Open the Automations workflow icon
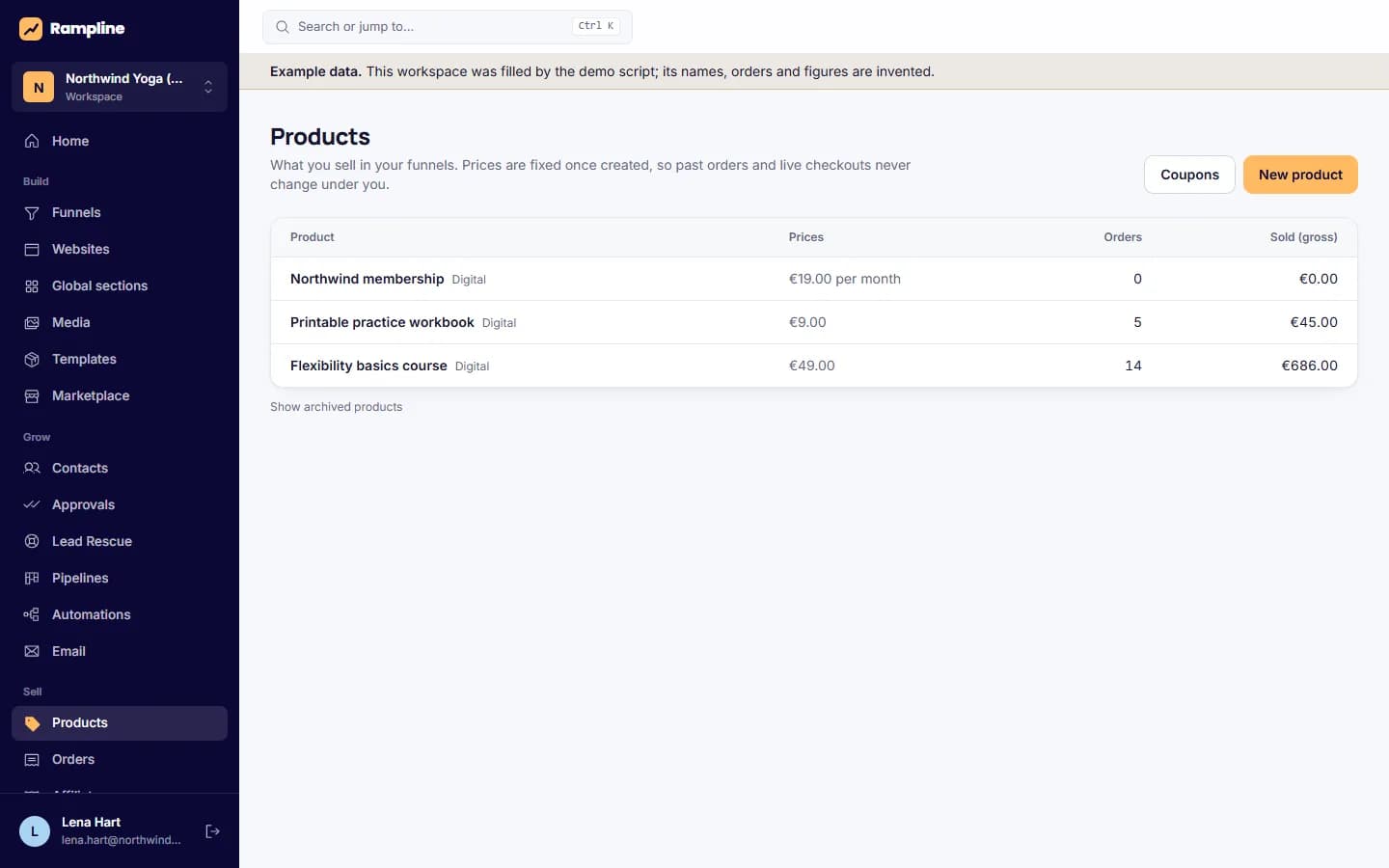Image resolution: width=1389 pixels, height=868 pixels. [x=32, y=614]
